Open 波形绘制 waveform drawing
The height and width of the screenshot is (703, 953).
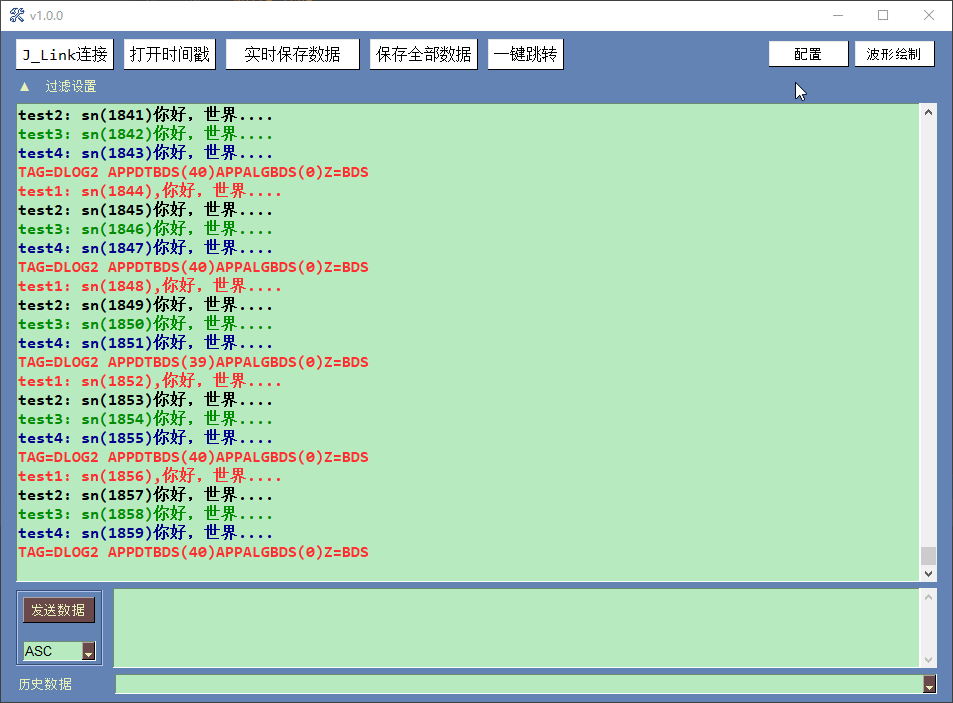[x=894, y=54]
